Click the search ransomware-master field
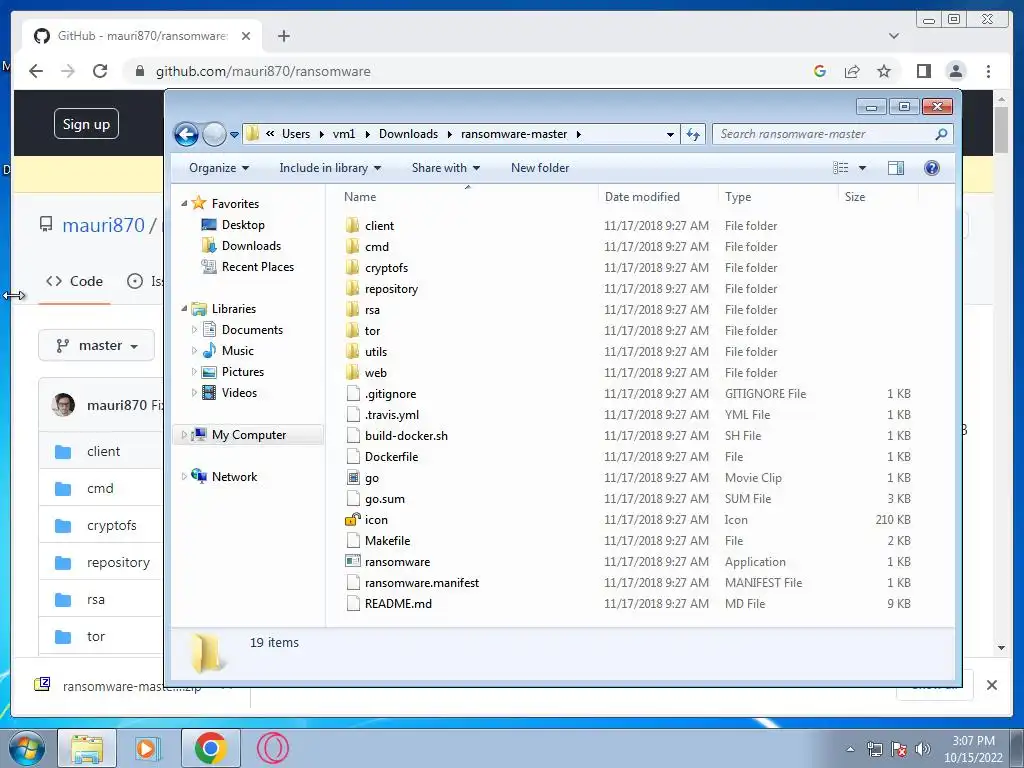 pyautogui.click(x=832, y=135)
